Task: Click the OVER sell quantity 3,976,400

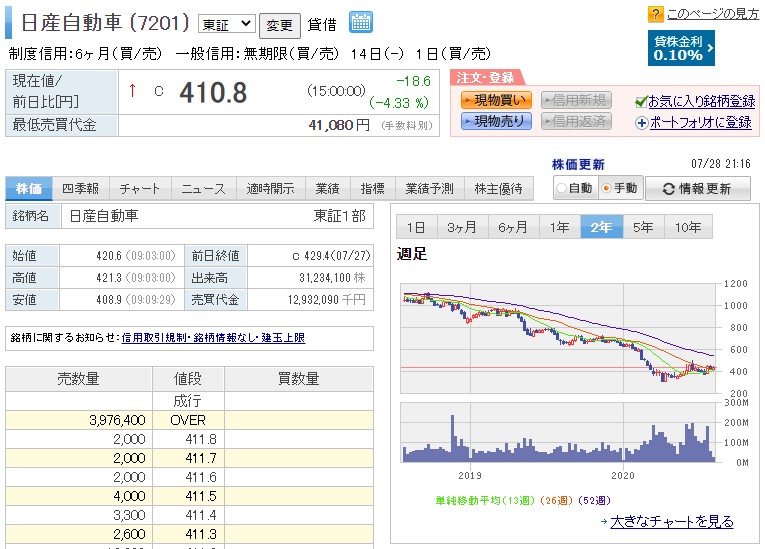Action: tap(117, 420)
